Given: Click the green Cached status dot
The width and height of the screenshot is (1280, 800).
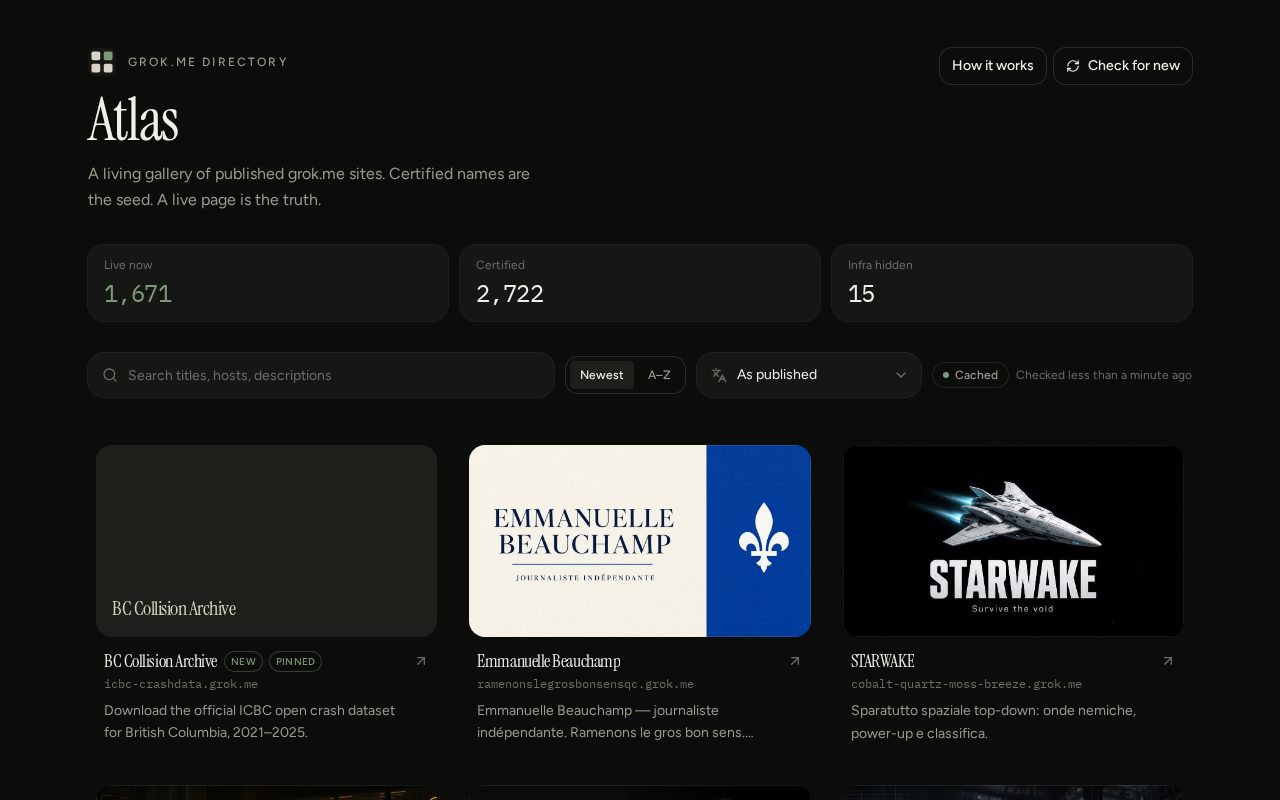Looking at the screenshot, I should 946,375.
